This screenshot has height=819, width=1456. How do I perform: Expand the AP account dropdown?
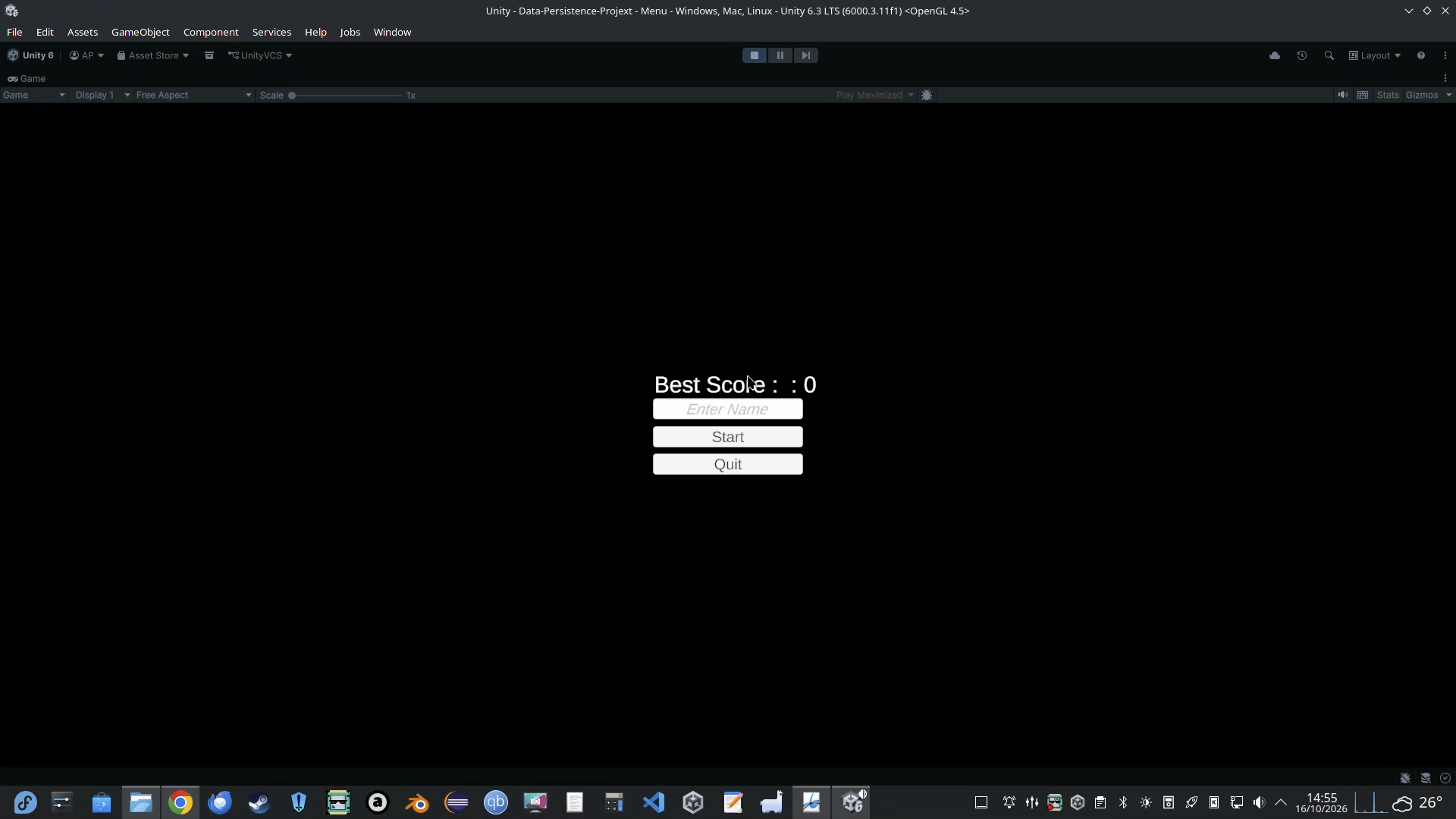86,55
